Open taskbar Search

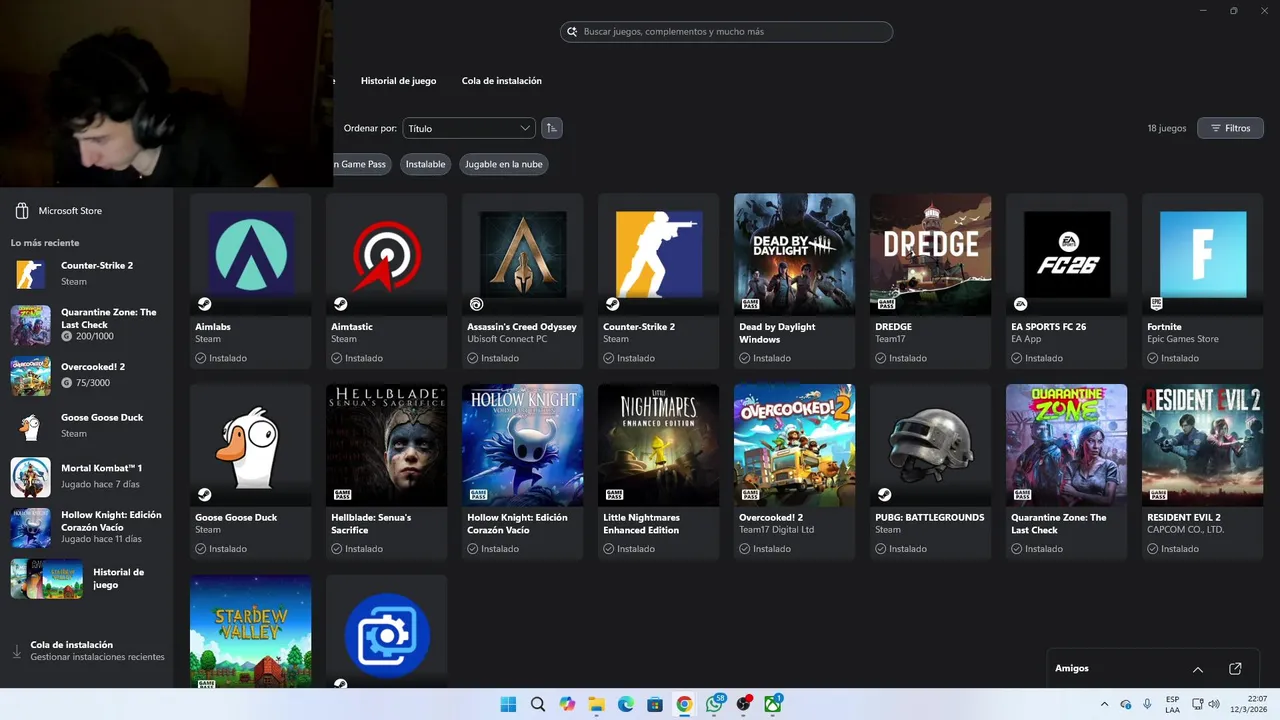pos(537,704)
